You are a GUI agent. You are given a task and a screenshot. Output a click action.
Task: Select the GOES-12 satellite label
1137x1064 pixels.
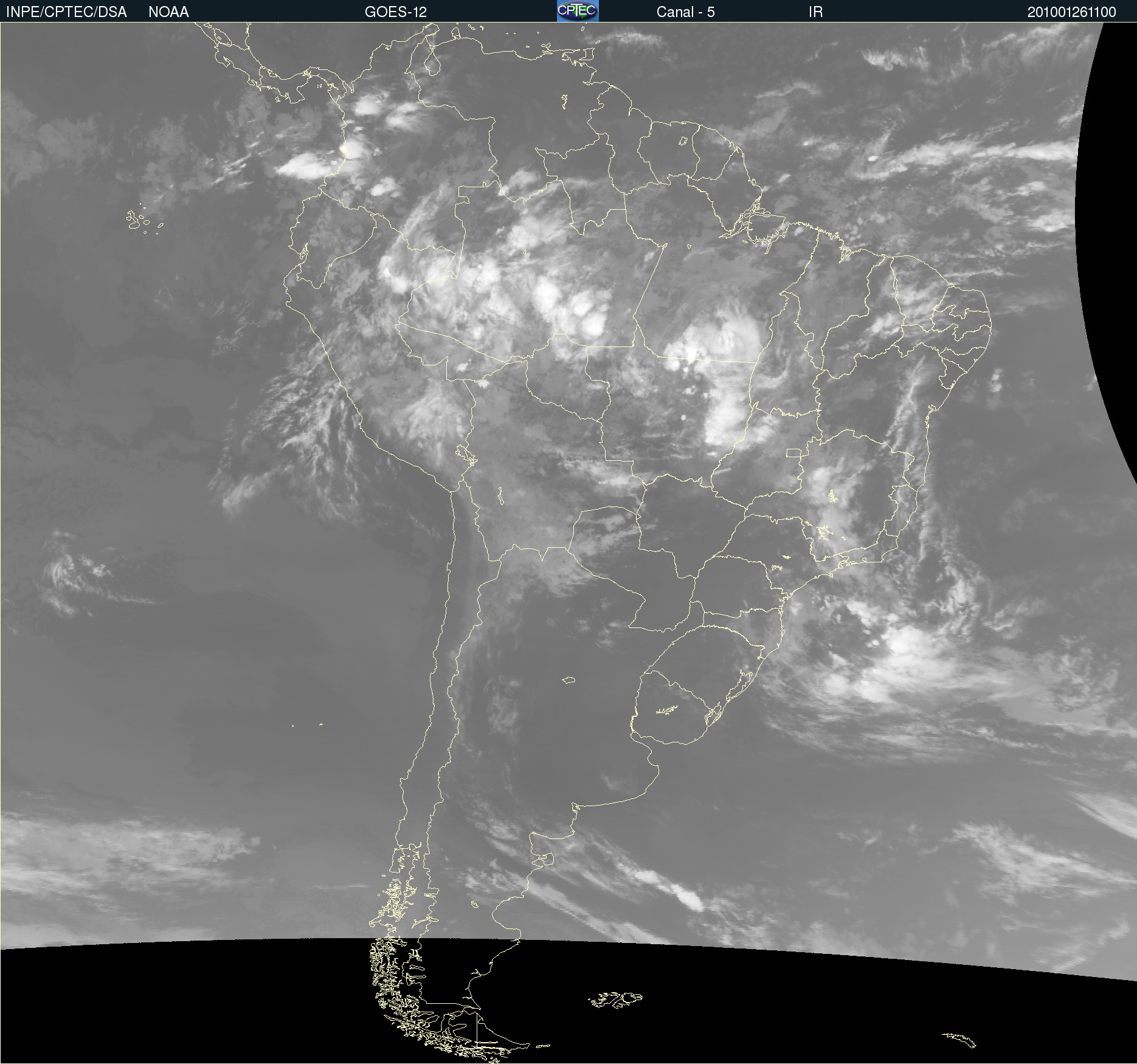coord(396,12)
